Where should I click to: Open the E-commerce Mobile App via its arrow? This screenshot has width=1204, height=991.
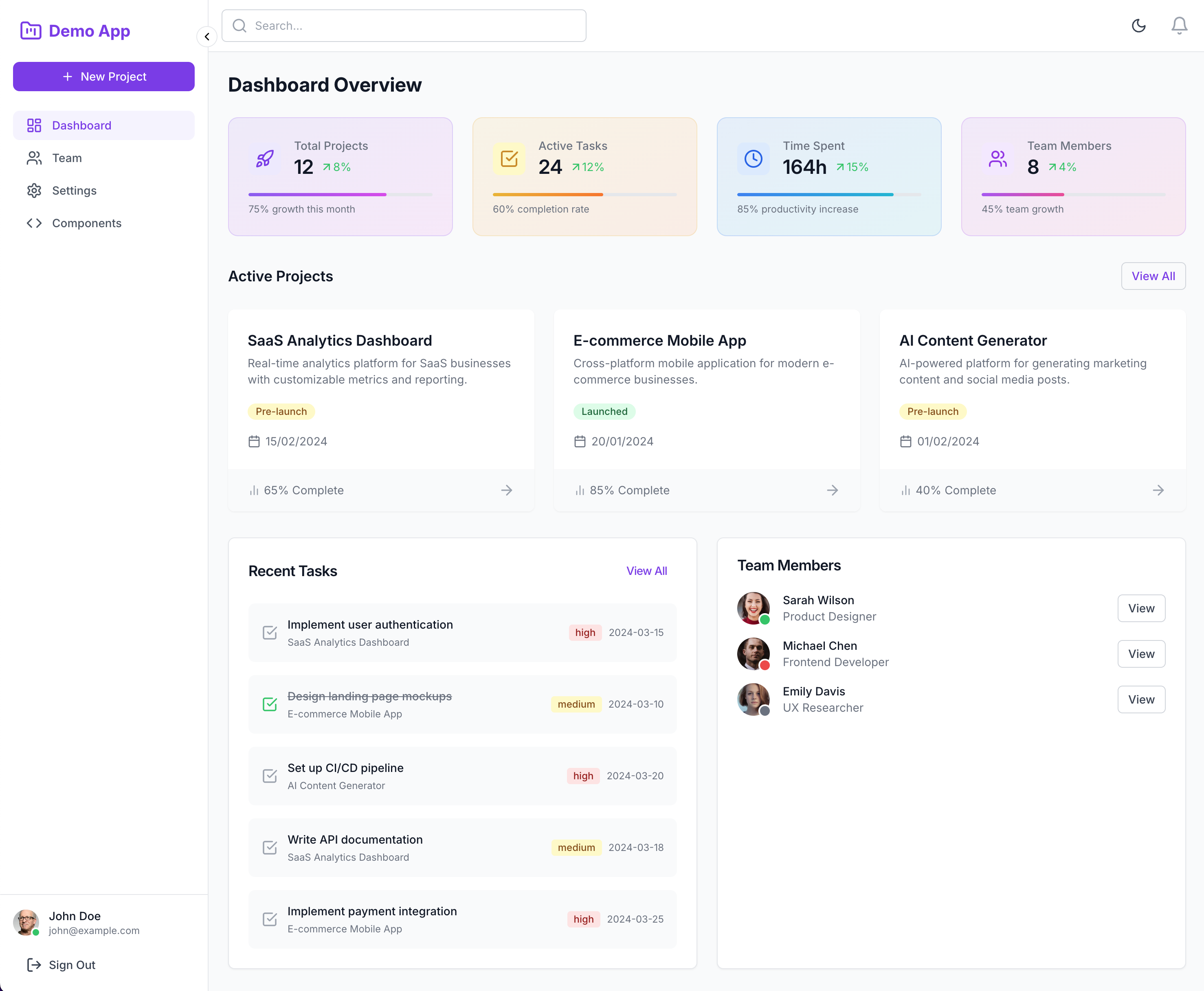coord(833,490)
